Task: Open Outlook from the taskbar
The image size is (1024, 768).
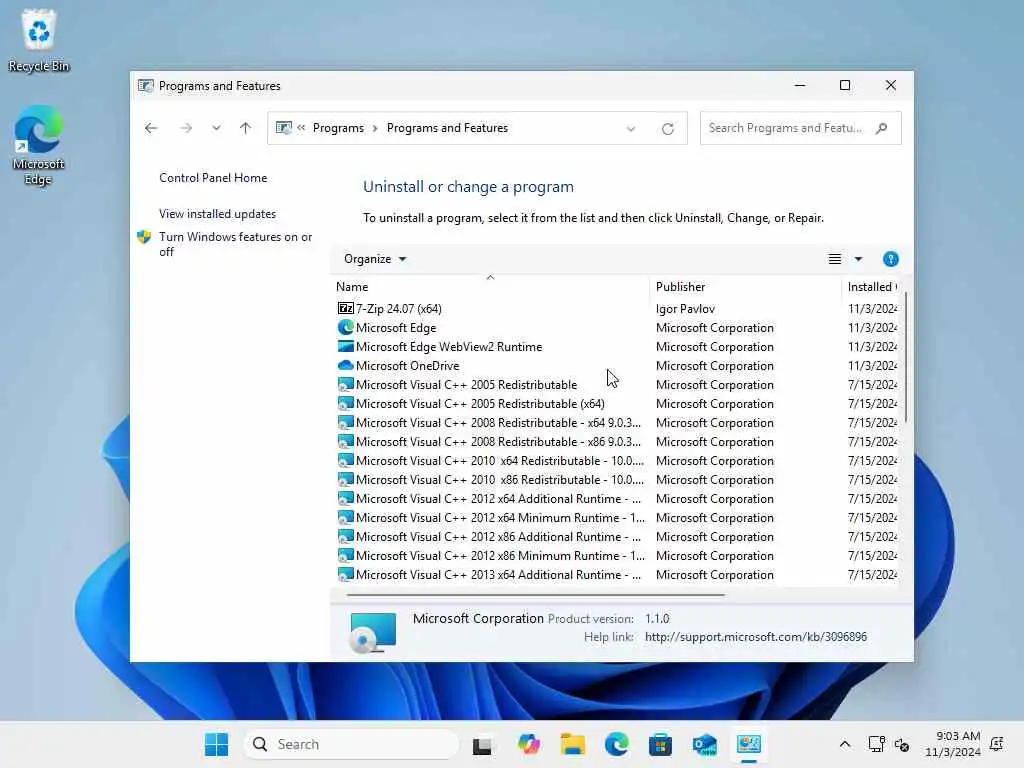Action: pos(705,744)
